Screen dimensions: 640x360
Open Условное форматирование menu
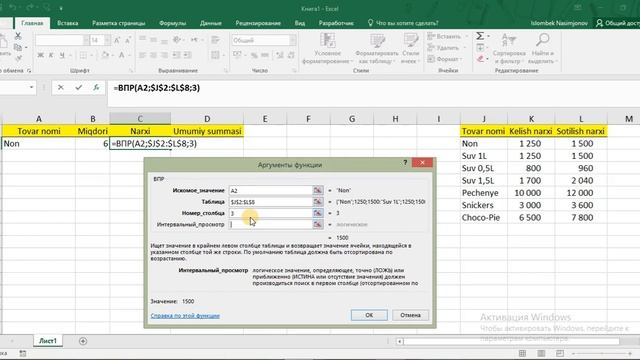(327, 49)
